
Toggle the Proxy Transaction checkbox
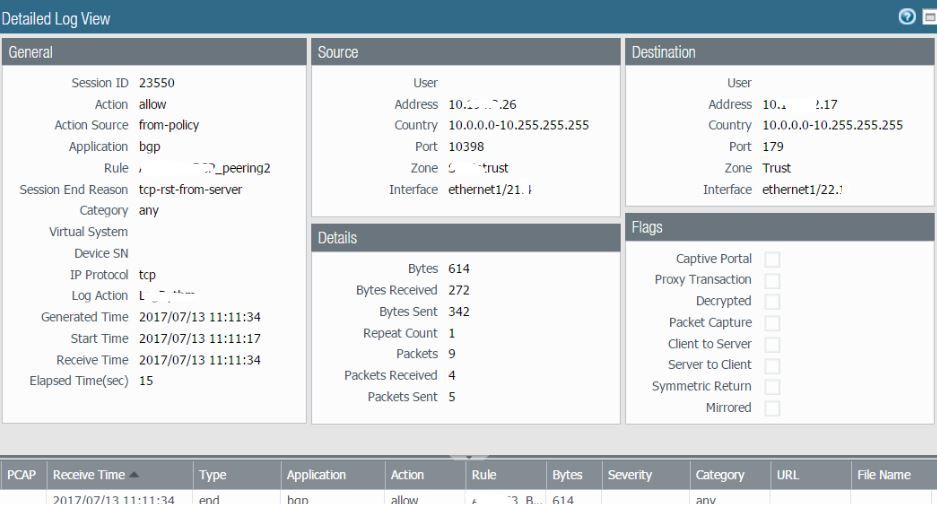pos(772,280)
